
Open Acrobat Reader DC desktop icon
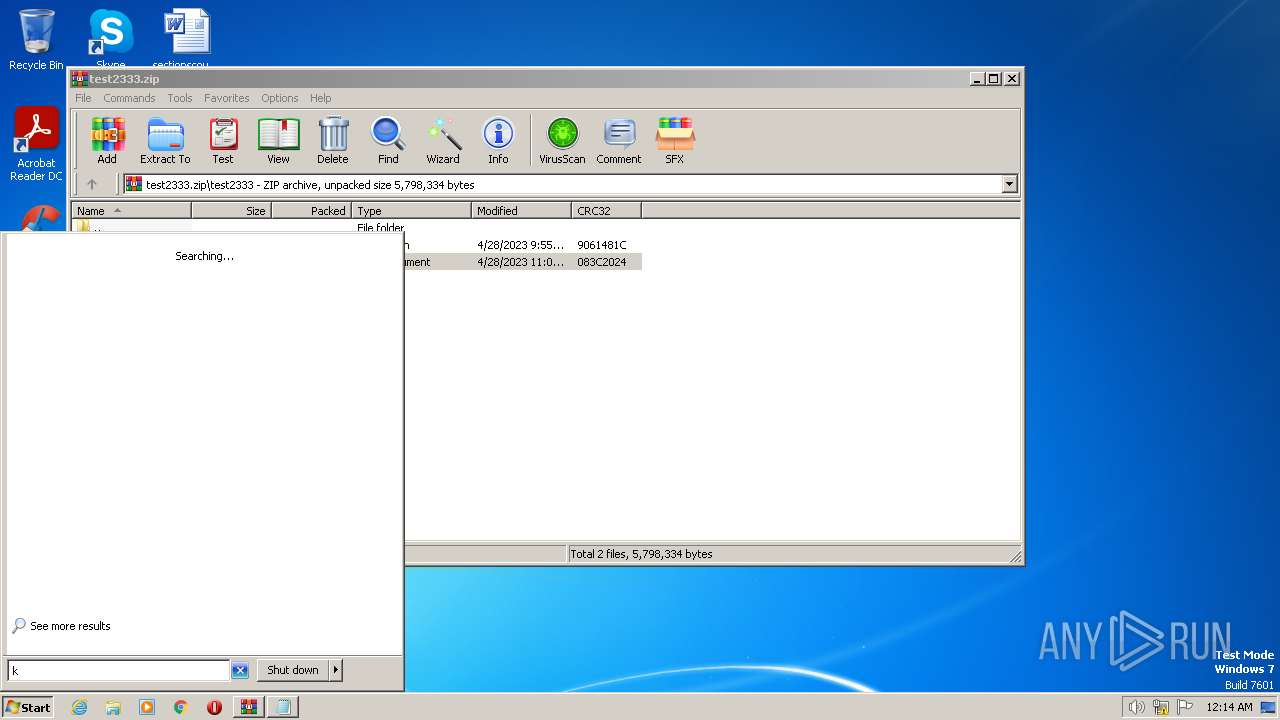tap(36, 145)
